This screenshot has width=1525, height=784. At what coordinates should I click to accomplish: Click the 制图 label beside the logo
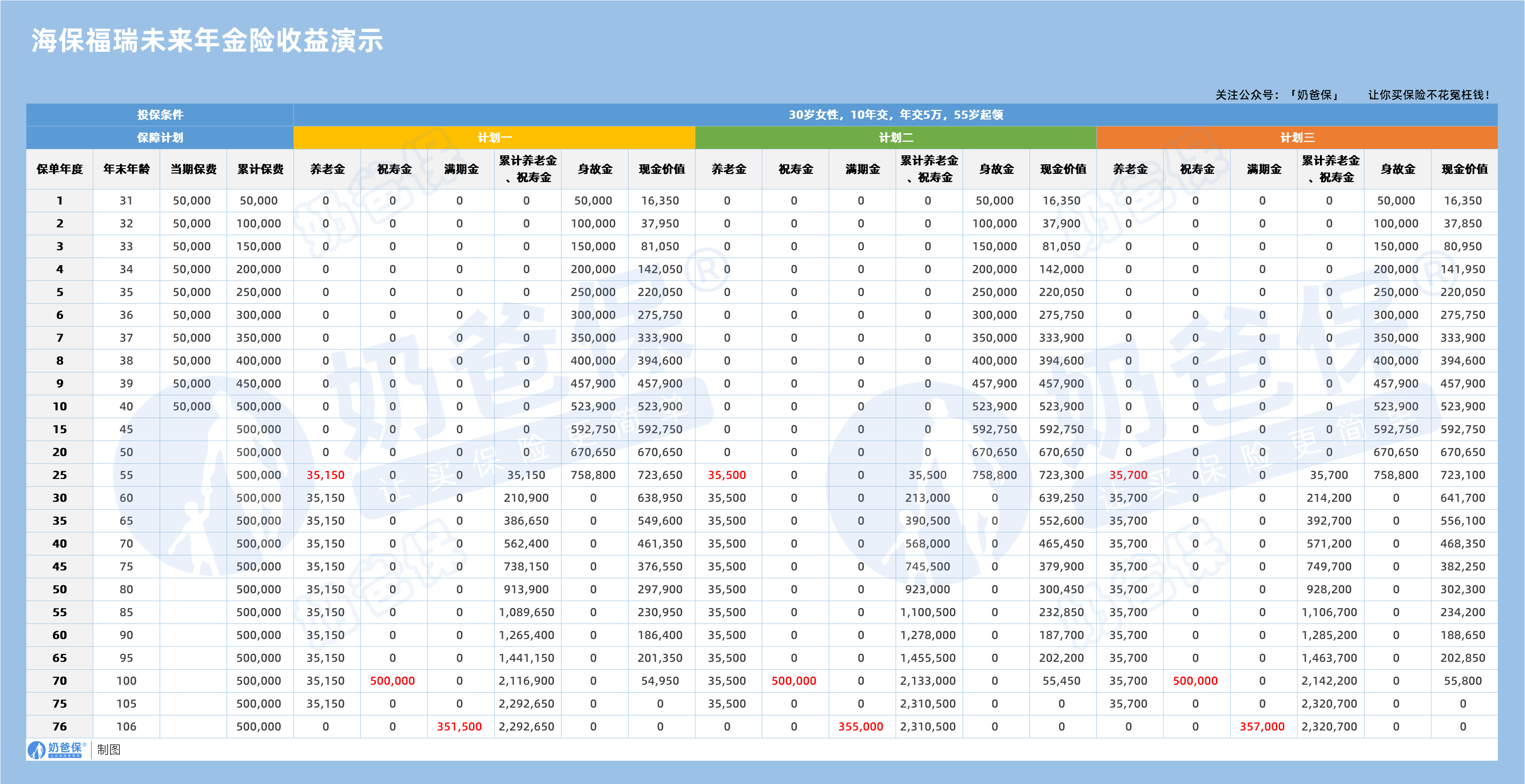coord(109,749)
